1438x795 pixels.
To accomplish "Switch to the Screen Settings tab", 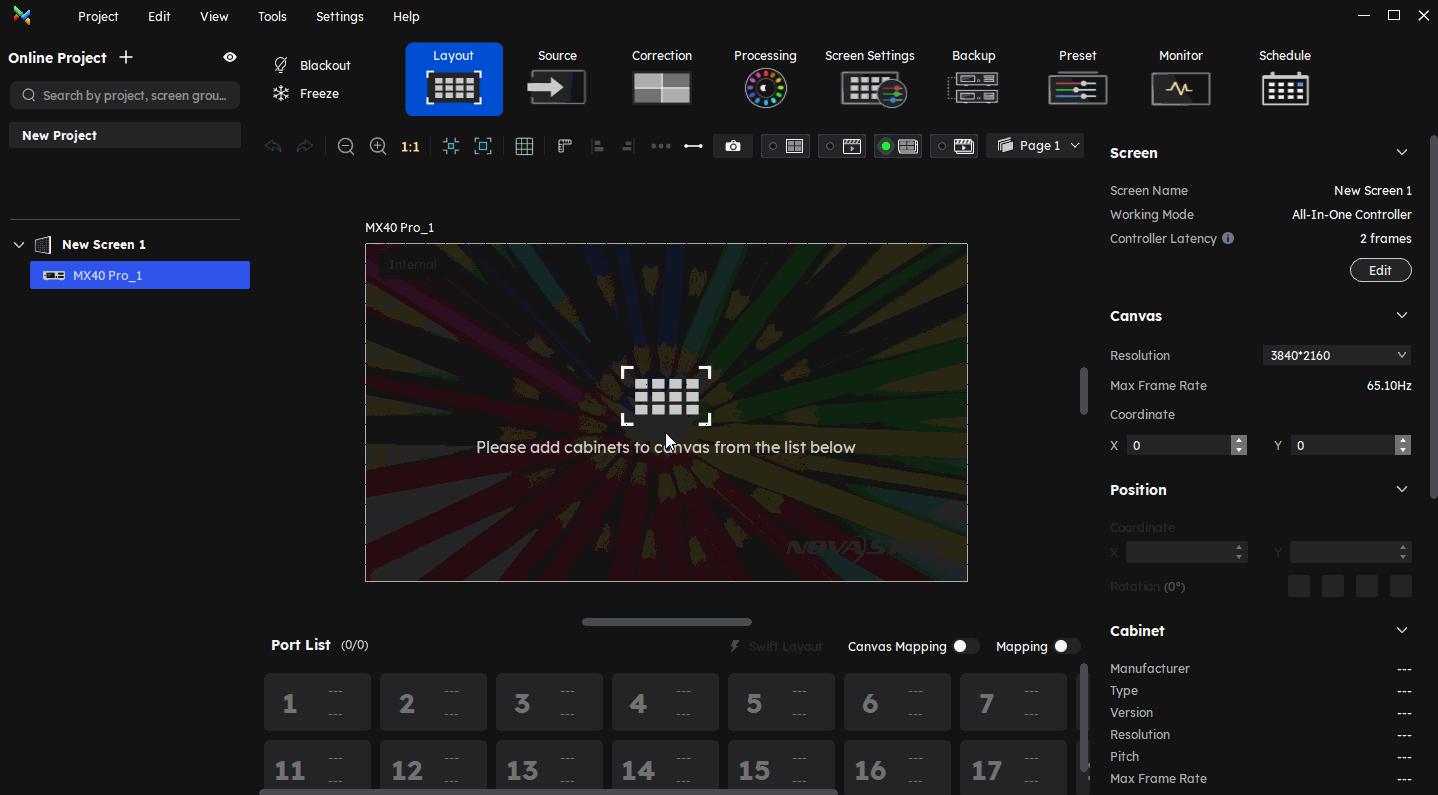I will (870, 78).
